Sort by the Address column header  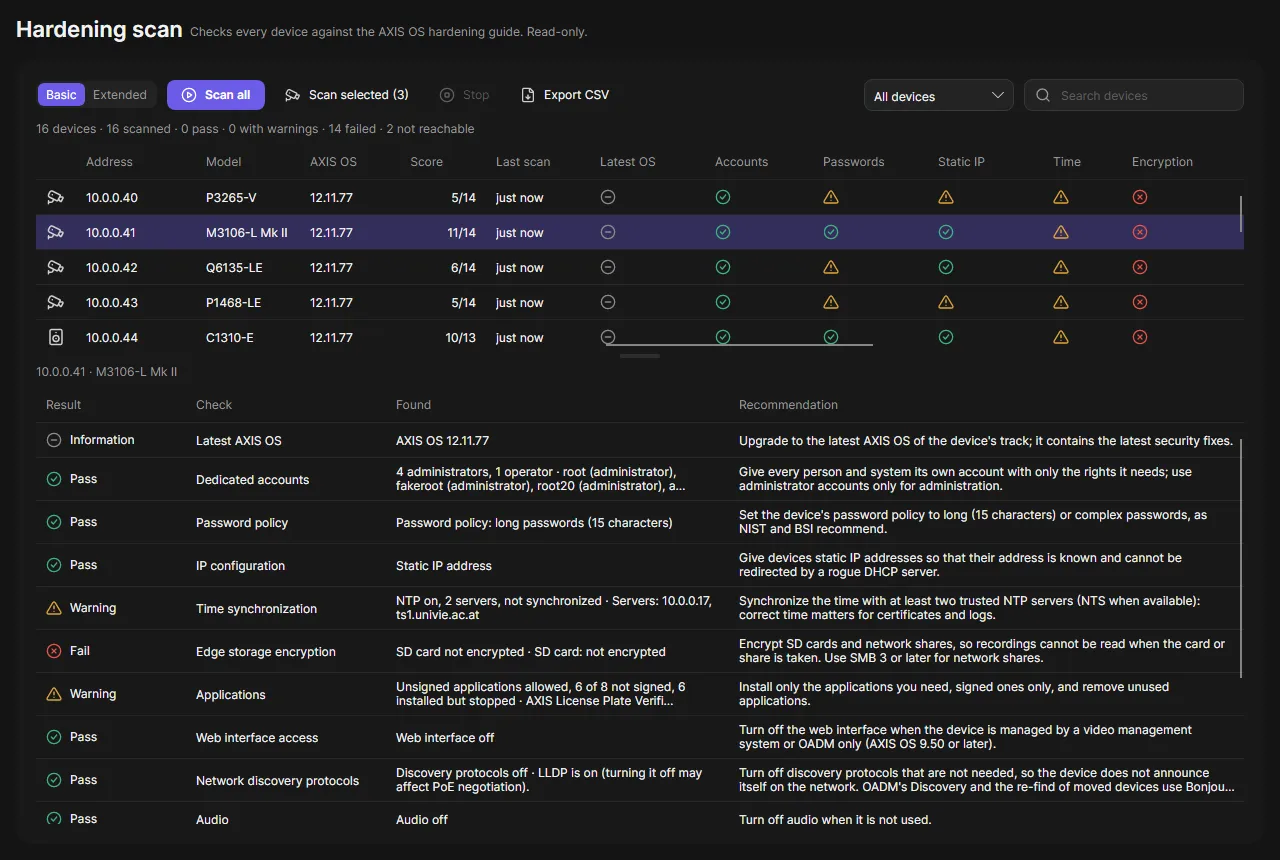click(109, 162)
